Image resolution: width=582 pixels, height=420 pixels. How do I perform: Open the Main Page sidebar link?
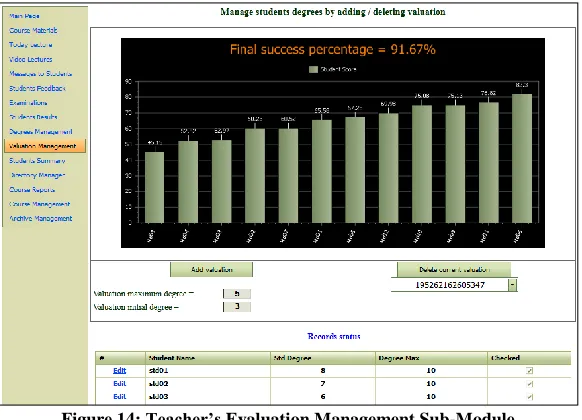click(x=24, y=16)
